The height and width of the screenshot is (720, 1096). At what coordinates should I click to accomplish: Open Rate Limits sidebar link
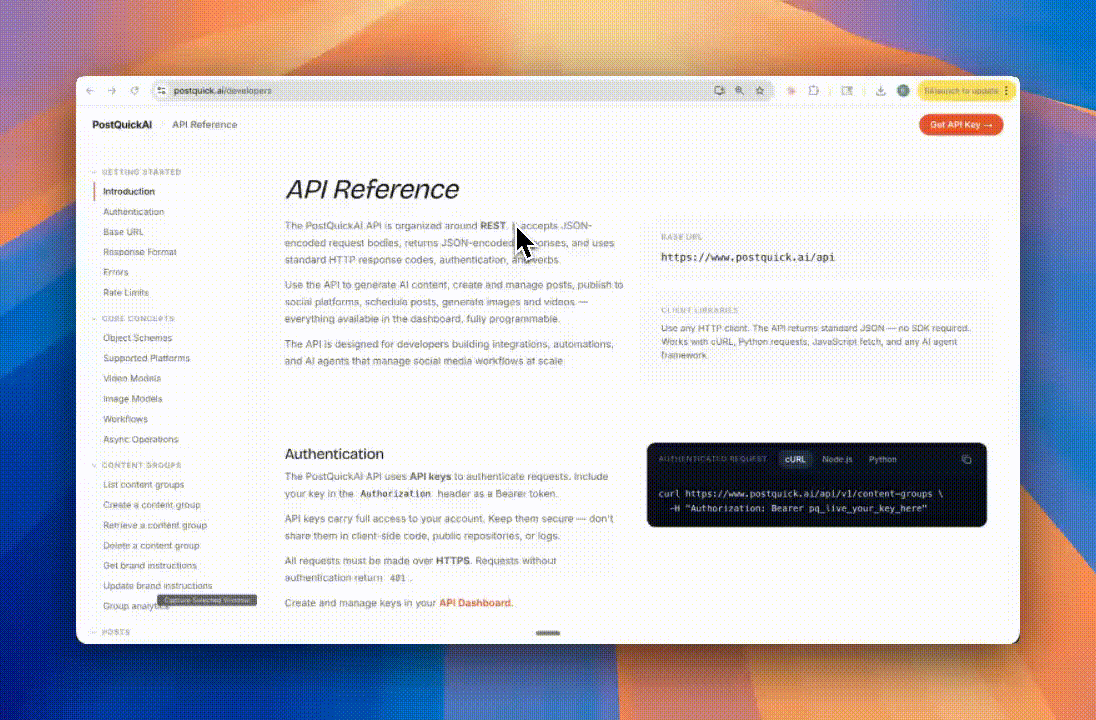(126, 293)
